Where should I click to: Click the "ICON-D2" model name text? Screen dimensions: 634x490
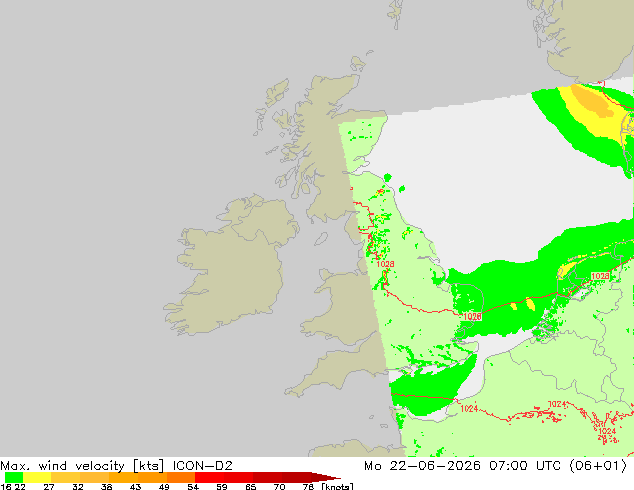203,466
